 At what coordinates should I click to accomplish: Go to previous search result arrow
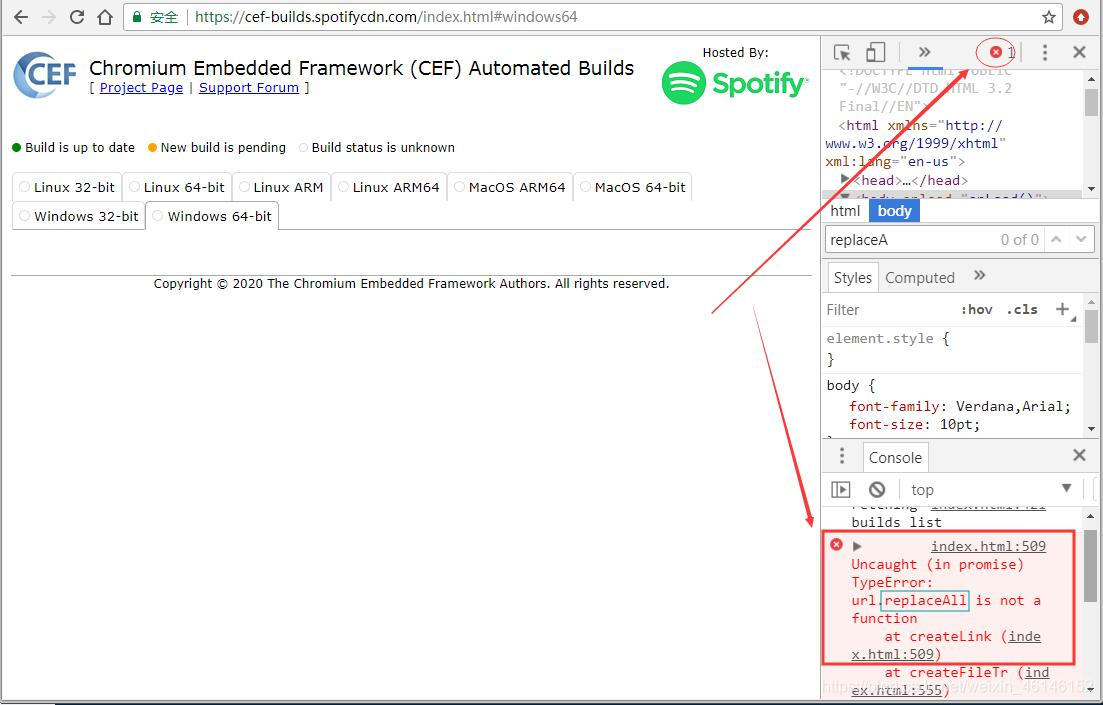(x=1057, y=240)
